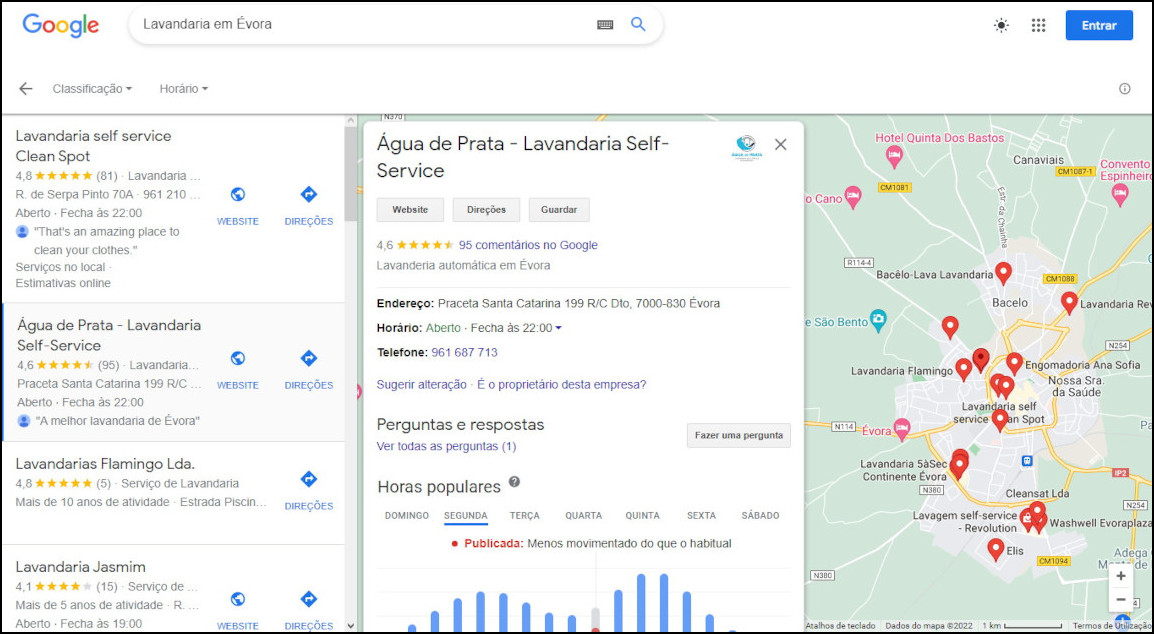Zoom in on the map
Screen dimensions: 1154x634
pos(1120,576)
